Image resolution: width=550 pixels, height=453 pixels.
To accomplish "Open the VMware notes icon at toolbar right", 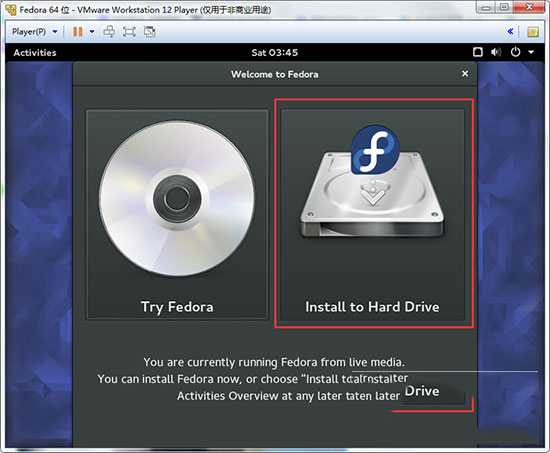I will click(533, 32).
